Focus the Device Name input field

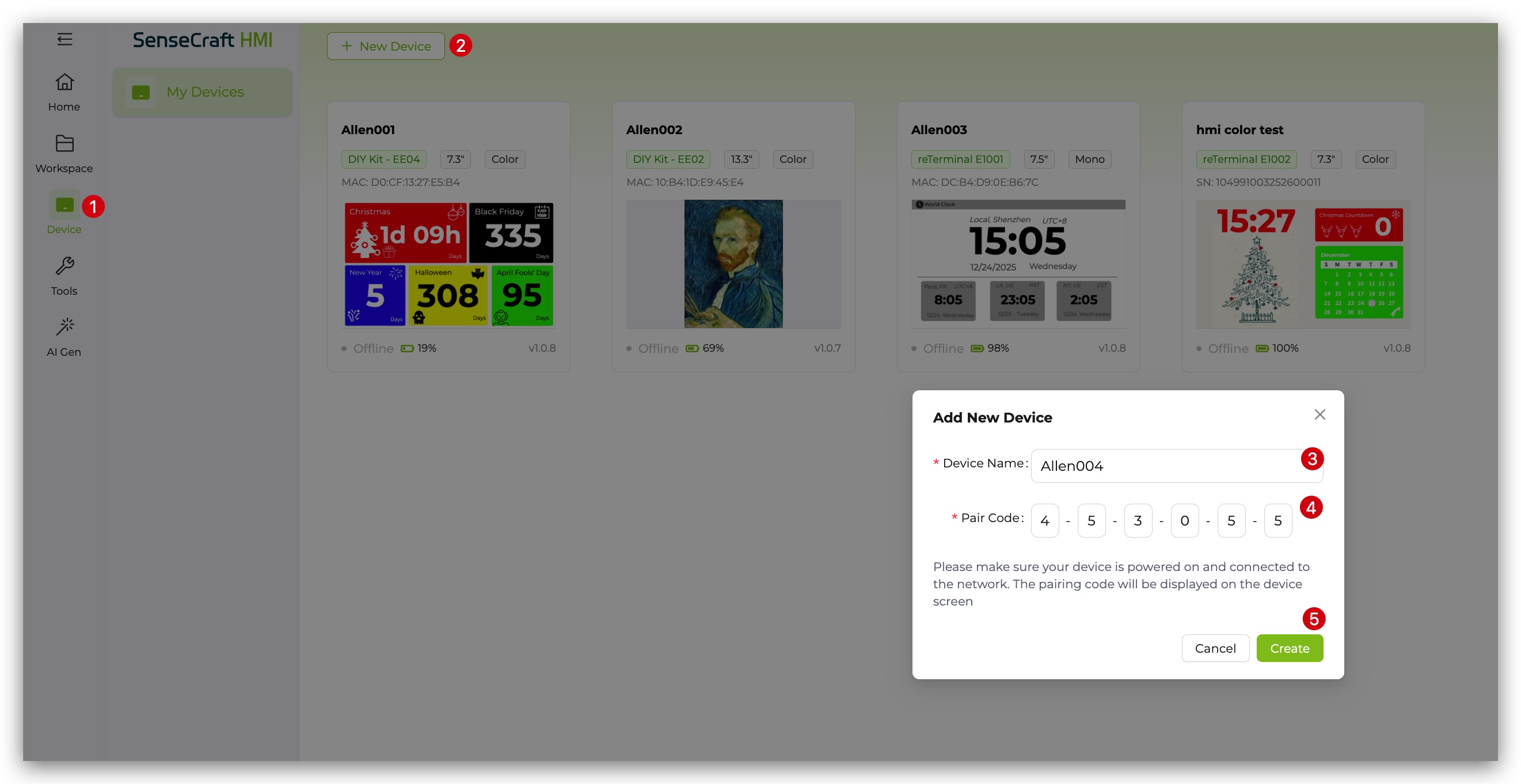click(1166, 466)
